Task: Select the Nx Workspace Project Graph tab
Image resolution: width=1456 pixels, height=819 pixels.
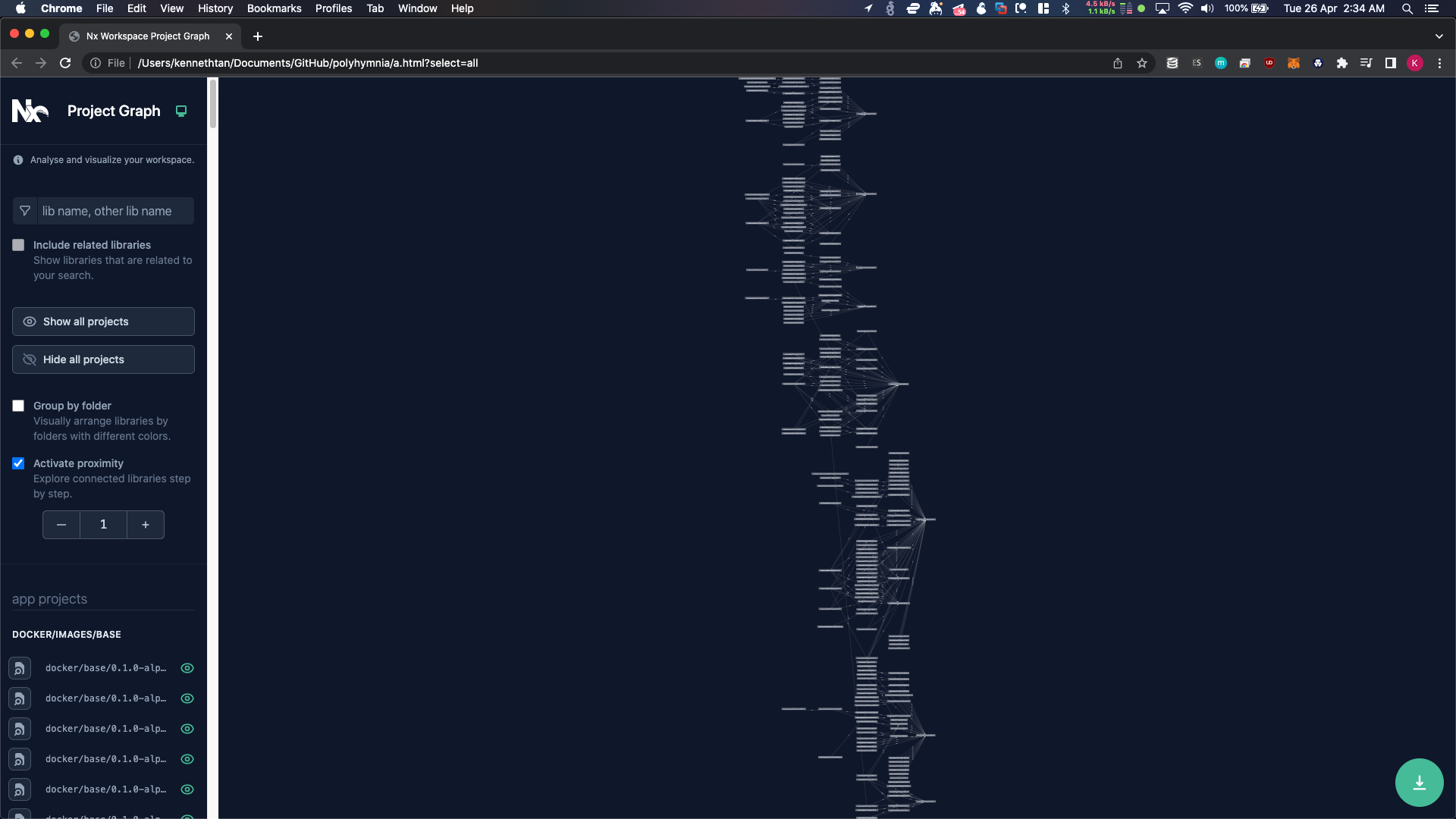Action: (148, 36)
